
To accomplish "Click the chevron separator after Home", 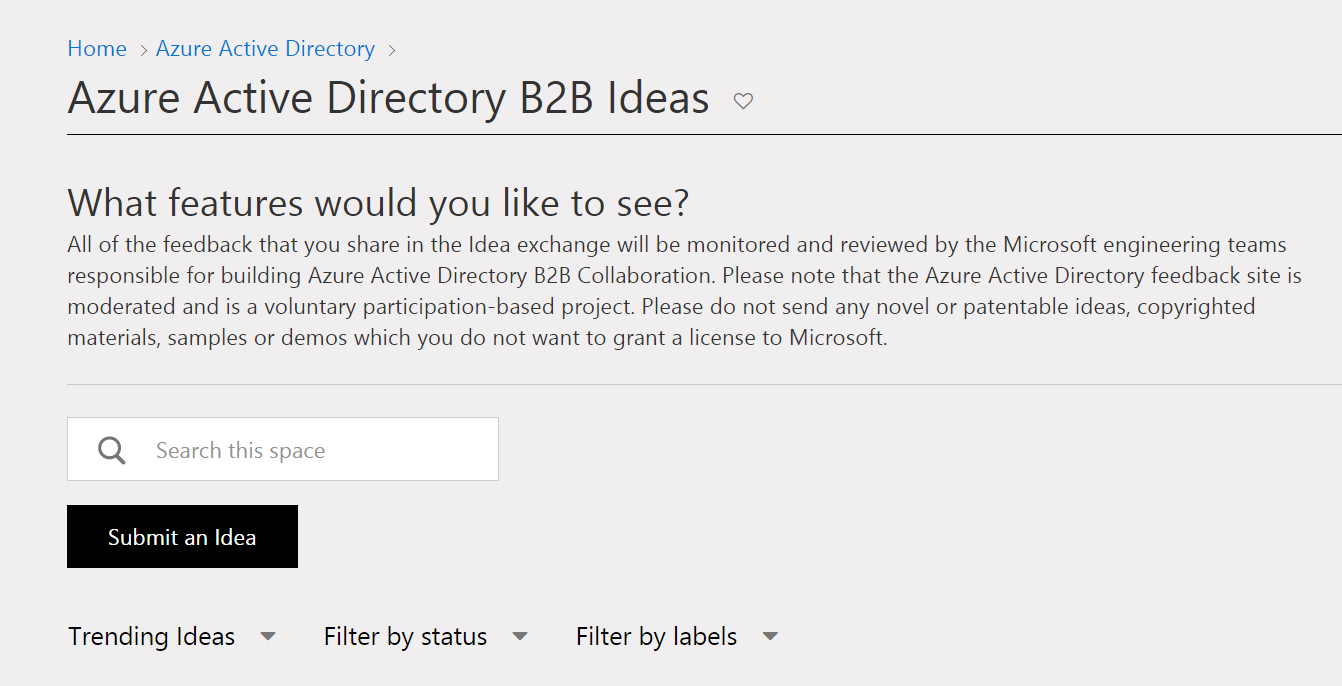I will 143,49.
